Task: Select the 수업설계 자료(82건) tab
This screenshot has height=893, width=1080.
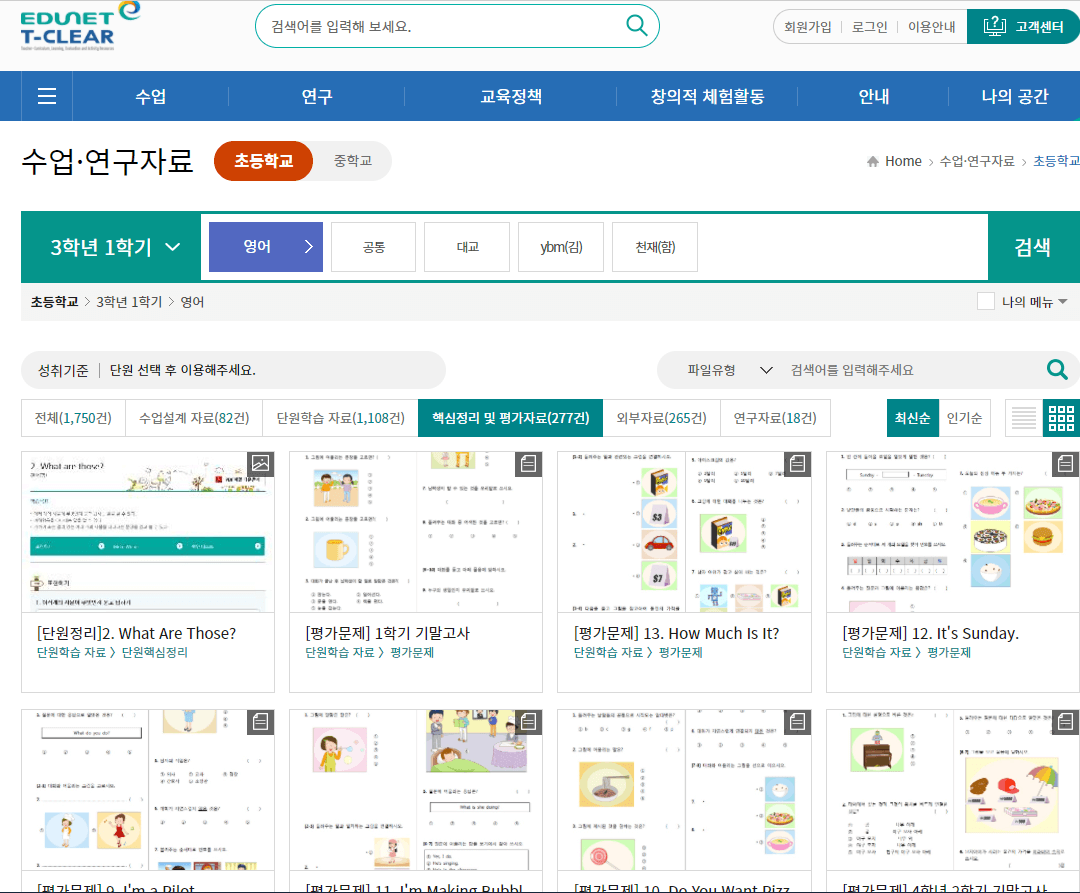Action: click(x=194, y=418)
